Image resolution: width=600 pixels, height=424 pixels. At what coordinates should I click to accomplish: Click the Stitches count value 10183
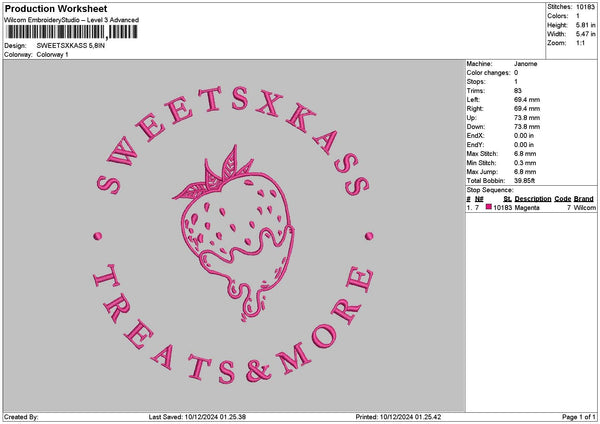coord(585,7)
